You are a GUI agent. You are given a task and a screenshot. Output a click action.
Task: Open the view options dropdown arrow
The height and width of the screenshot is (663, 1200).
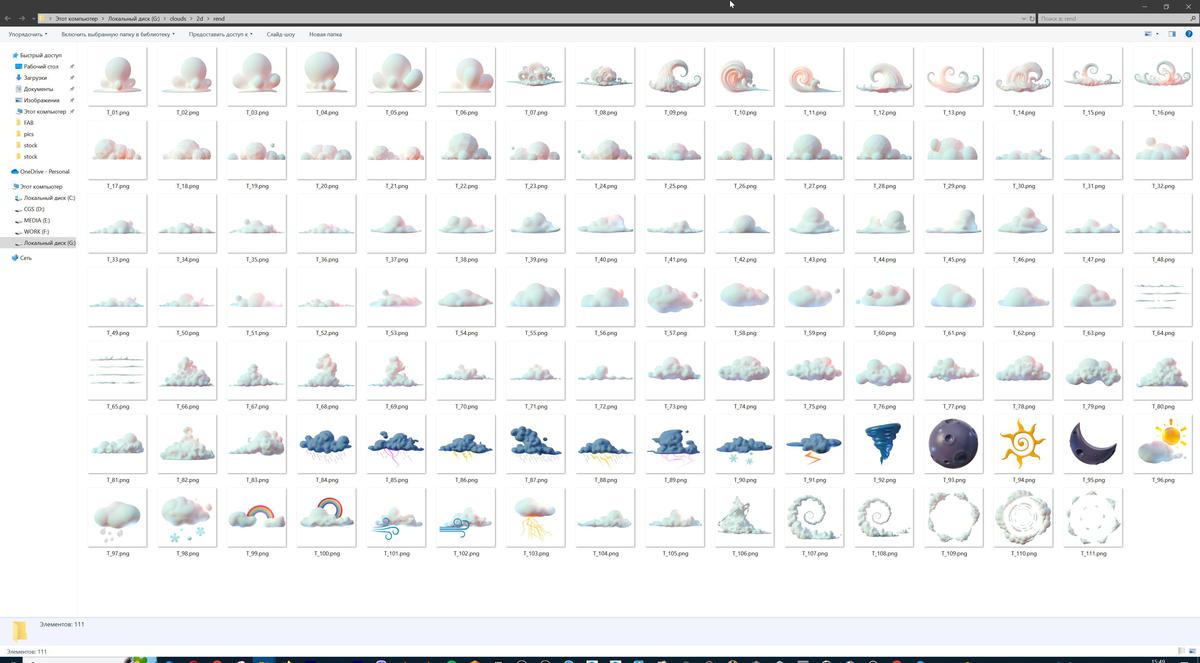pos(1157,34)
